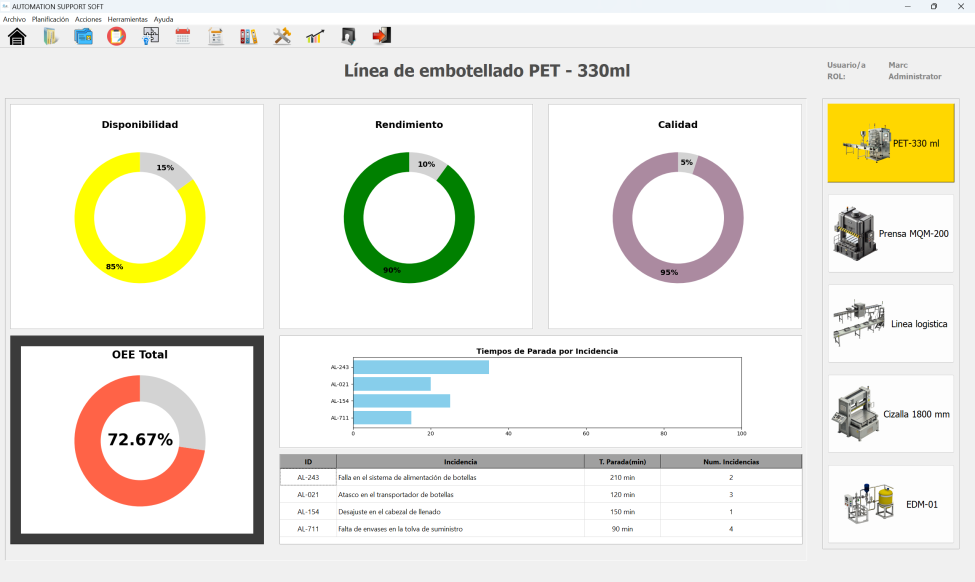This screenshot has width=975, height=582.
Task: Click the AL-243 row ID cell
Action: click(x=308, y=478)
